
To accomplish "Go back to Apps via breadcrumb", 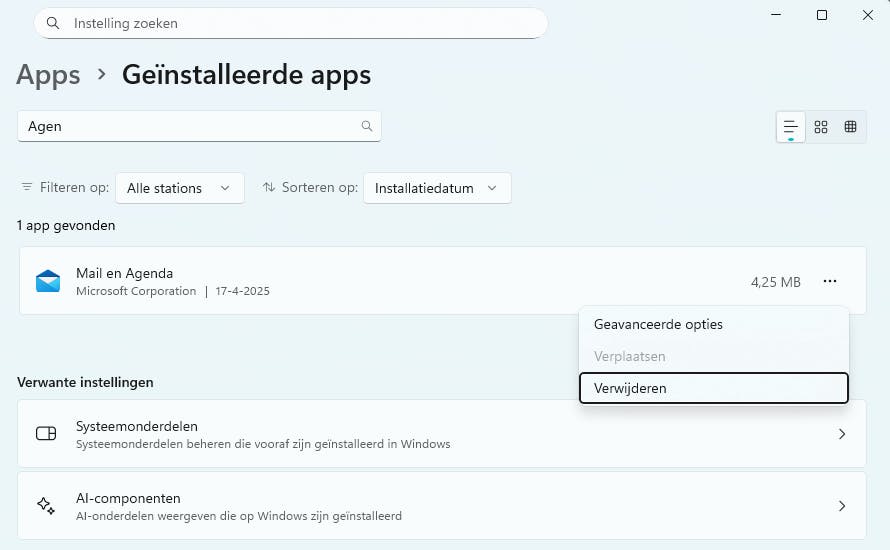I will [x=48, y=74].
